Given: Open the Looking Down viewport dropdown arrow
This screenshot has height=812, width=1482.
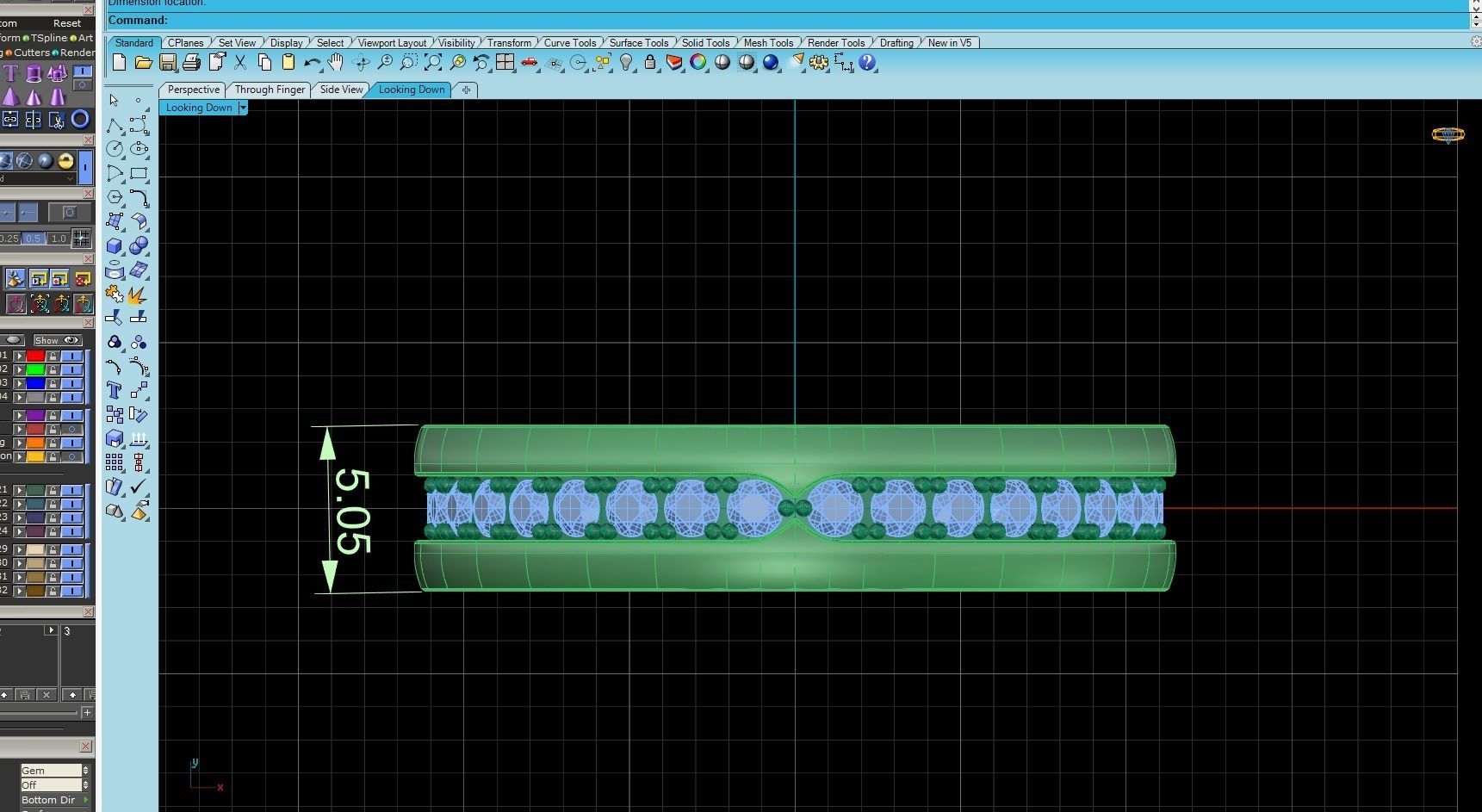Looking at the screenshot, I should tap(243, 108).
